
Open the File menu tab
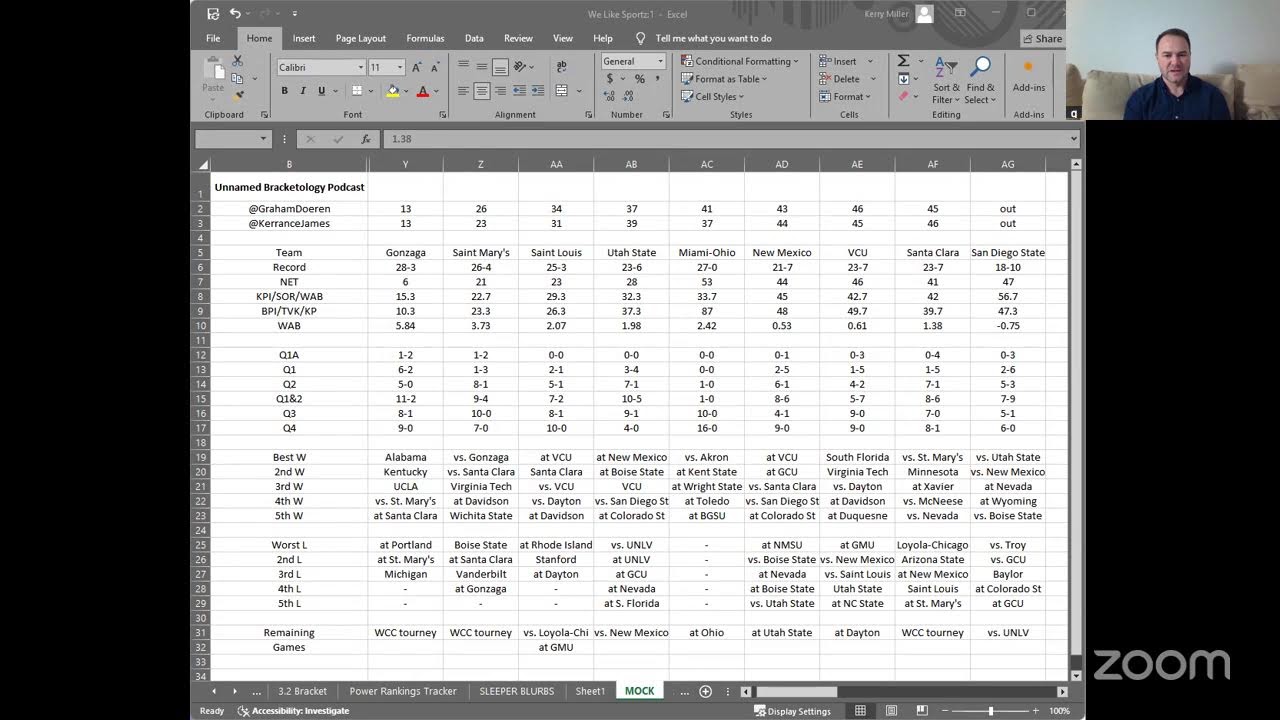[x=213, y=39]
